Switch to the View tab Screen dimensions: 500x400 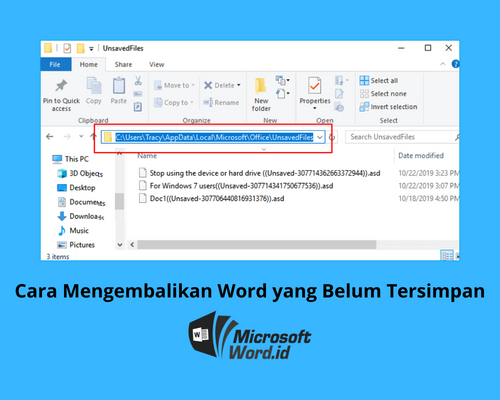(x=157, y=64)
